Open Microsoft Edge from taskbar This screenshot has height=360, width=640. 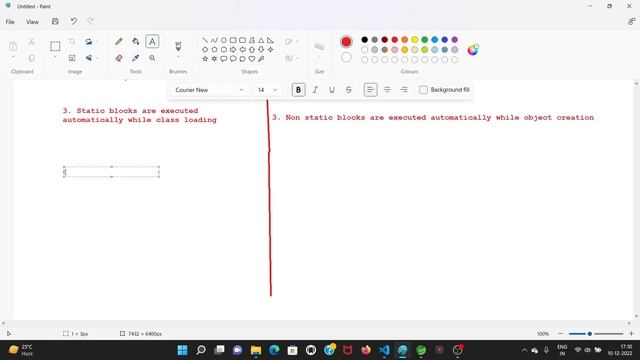274,350
